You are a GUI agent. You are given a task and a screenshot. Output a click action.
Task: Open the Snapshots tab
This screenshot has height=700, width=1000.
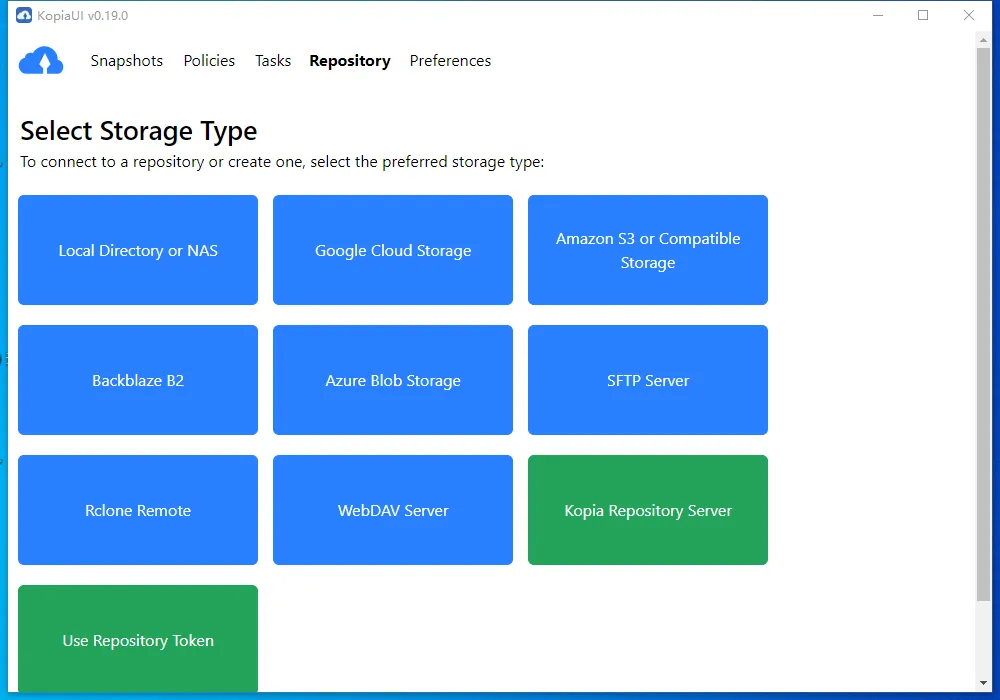click(126, 61)
